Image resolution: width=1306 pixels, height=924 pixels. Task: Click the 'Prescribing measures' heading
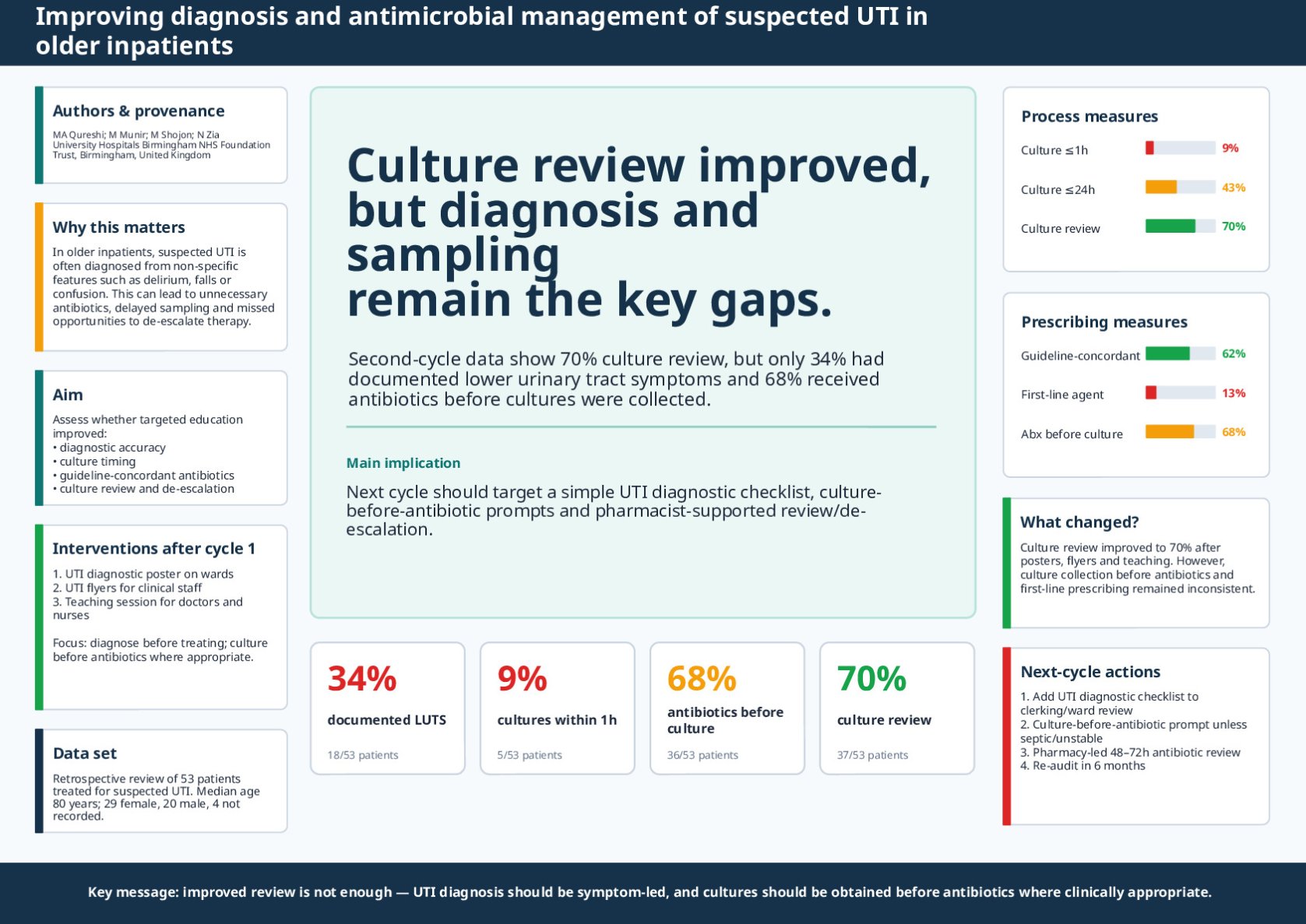(1104, 322)
